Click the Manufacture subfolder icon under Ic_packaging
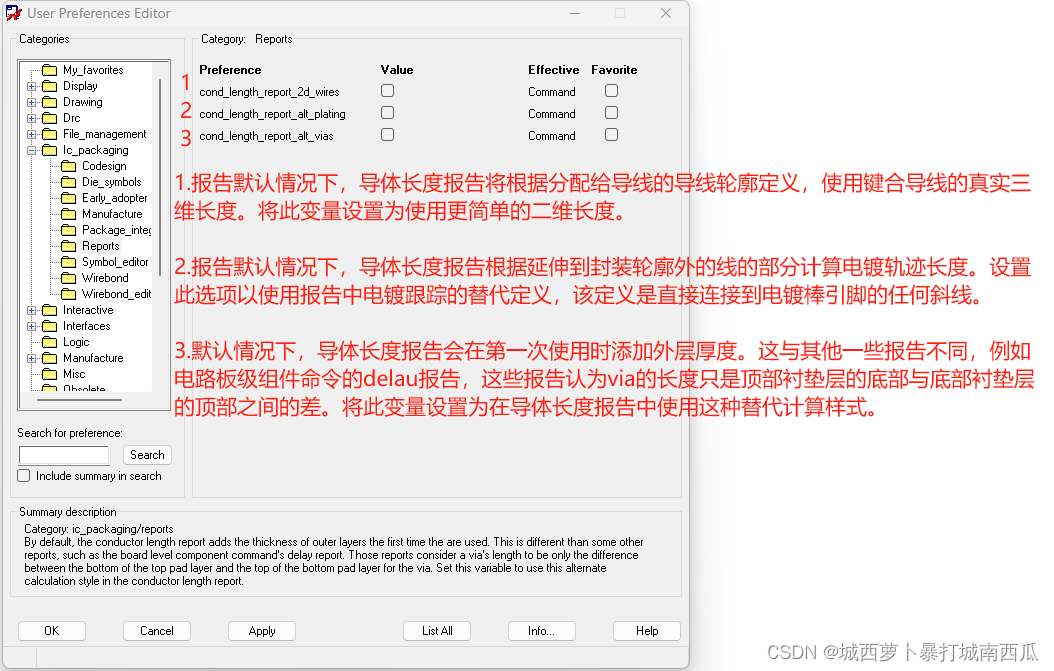1054x671 pixels. tap(69, 214)
